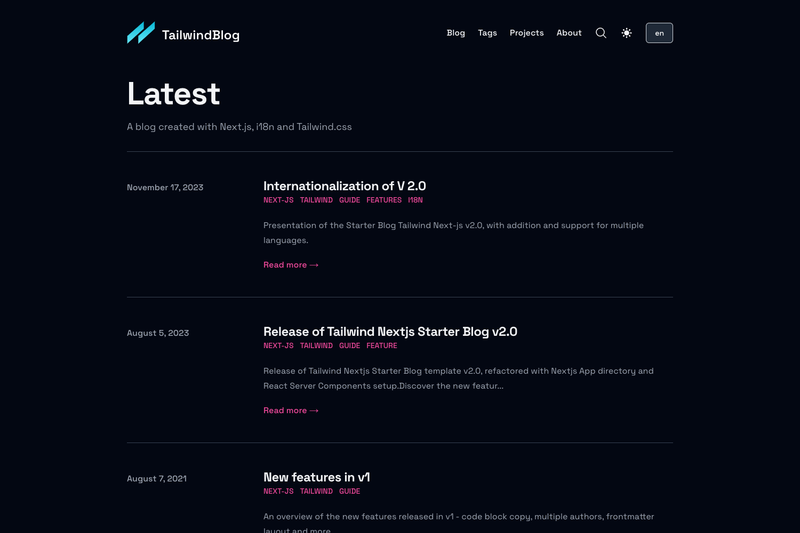Select NEXT-JS tag under Release v2.0 post

pos(279,346)
